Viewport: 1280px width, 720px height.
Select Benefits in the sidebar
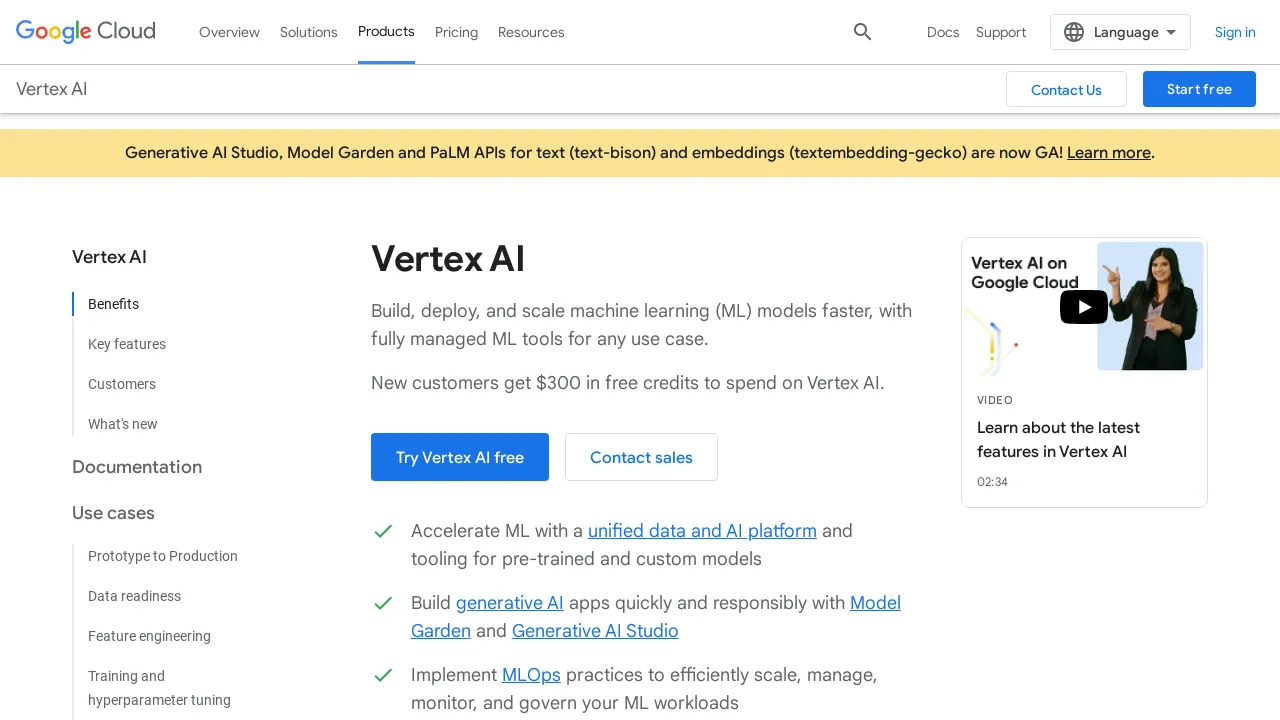tap(113, 304)
